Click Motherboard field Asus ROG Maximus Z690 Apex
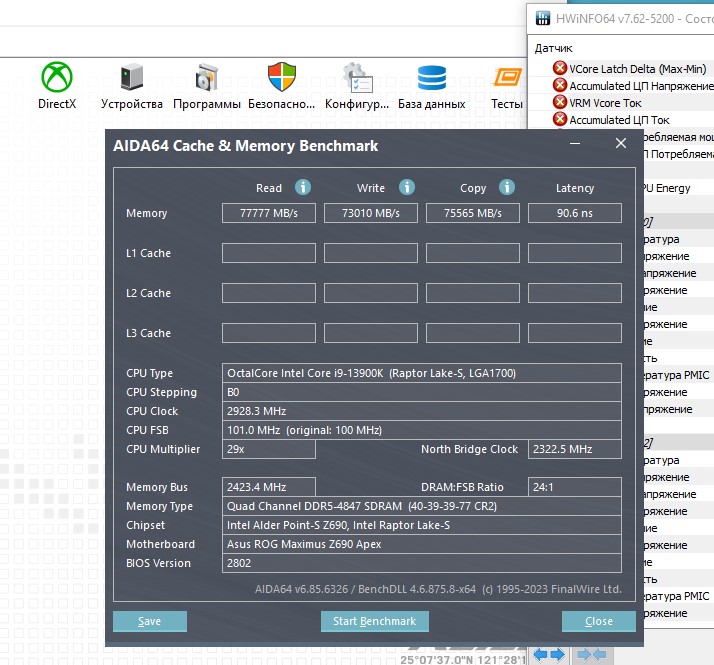The image size is (714, 665). 422,544
